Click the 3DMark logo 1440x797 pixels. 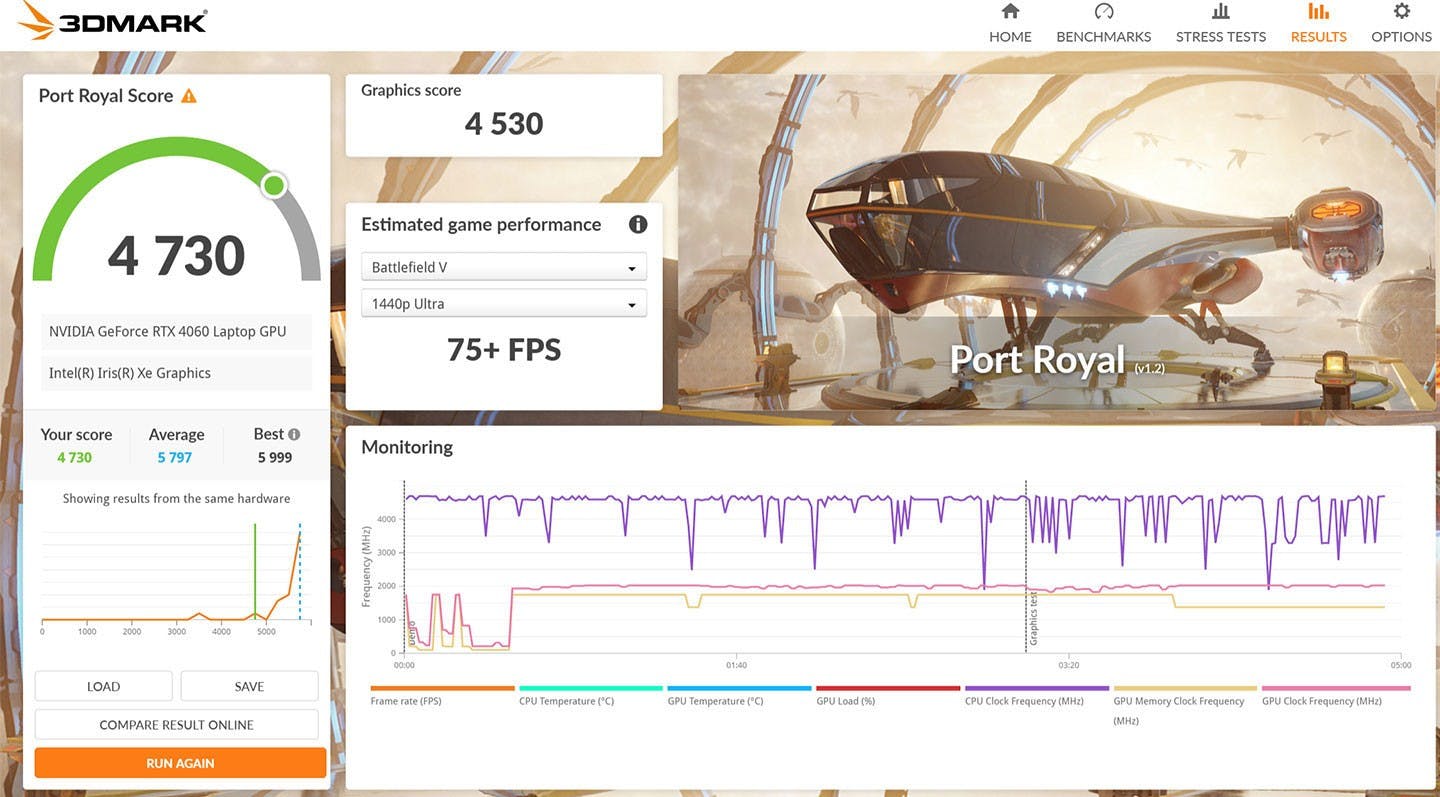112,21
